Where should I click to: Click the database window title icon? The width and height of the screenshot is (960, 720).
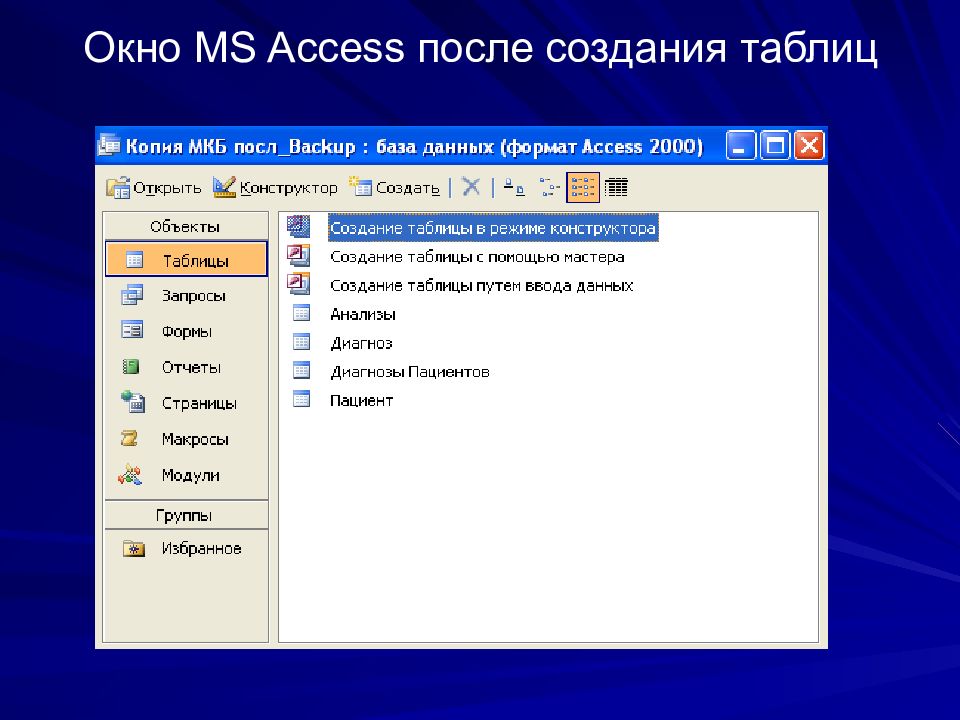point(110,145)
